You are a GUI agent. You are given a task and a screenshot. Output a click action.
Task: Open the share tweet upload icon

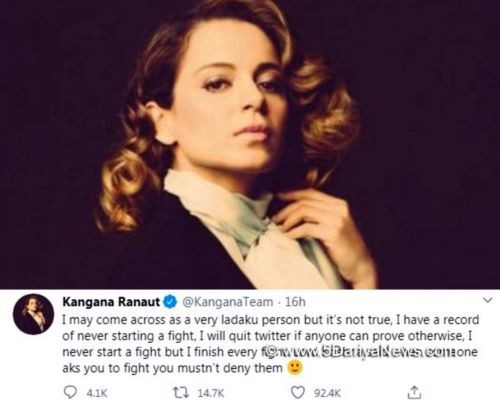415,392
